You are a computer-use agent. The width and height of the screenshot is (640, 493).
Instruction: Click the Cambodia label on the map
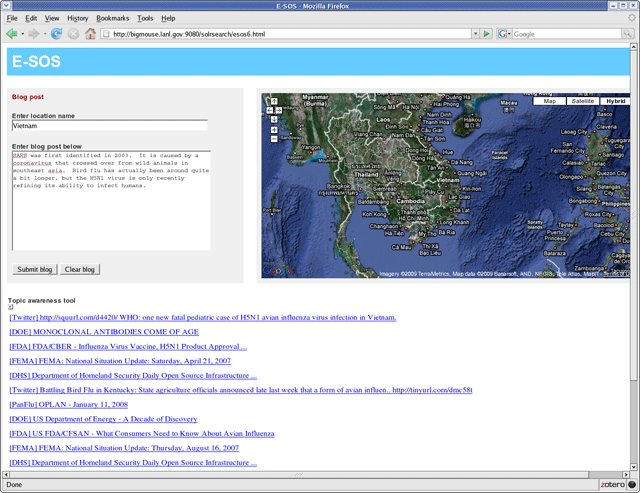[411, 201]
